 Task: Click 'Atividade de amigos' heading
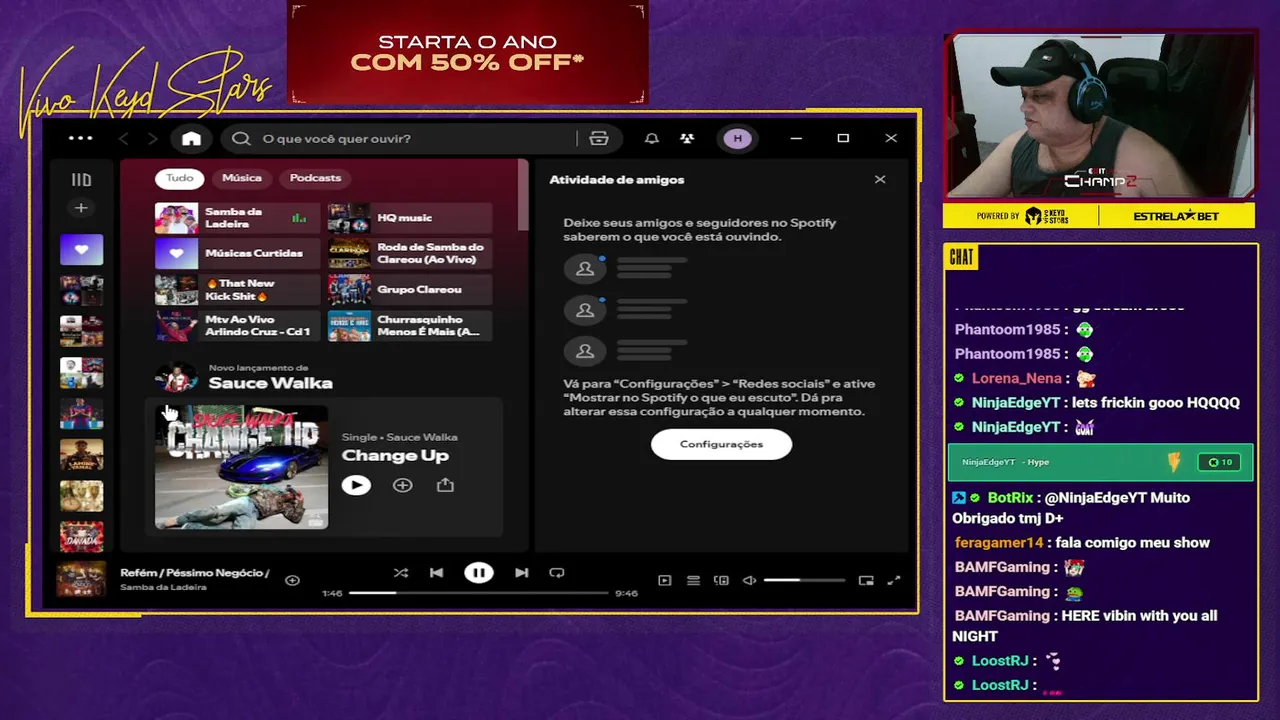tap(617, 180)
